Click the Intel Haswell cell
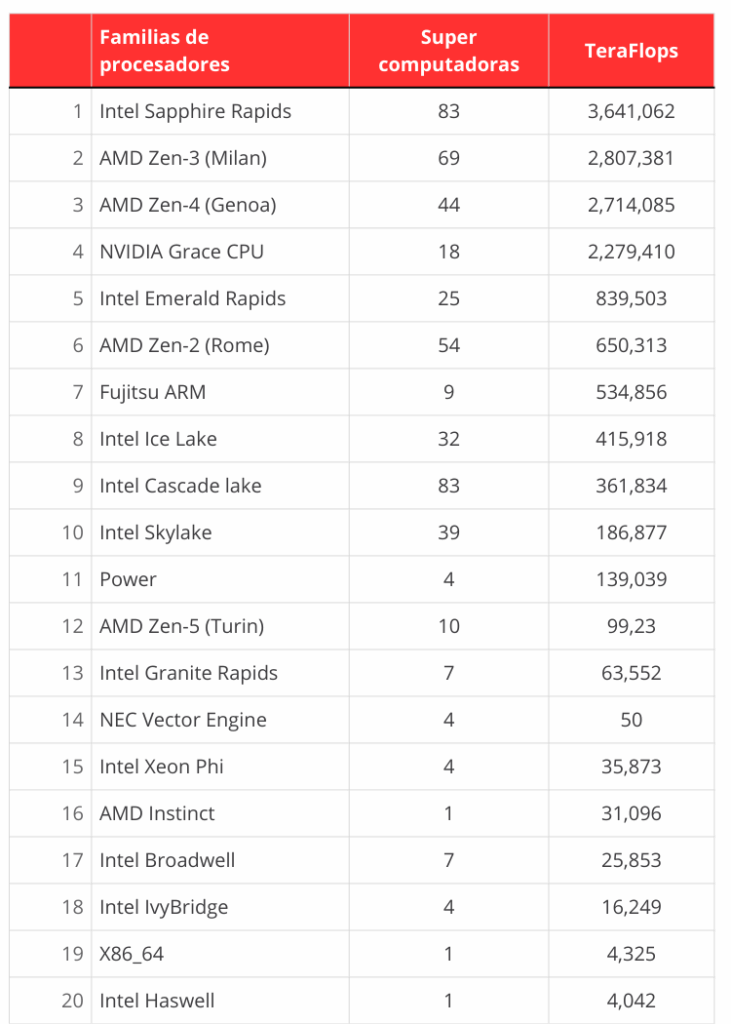Image resolution: width=731 pixels, height=1024 pixels. (157, 1001)
